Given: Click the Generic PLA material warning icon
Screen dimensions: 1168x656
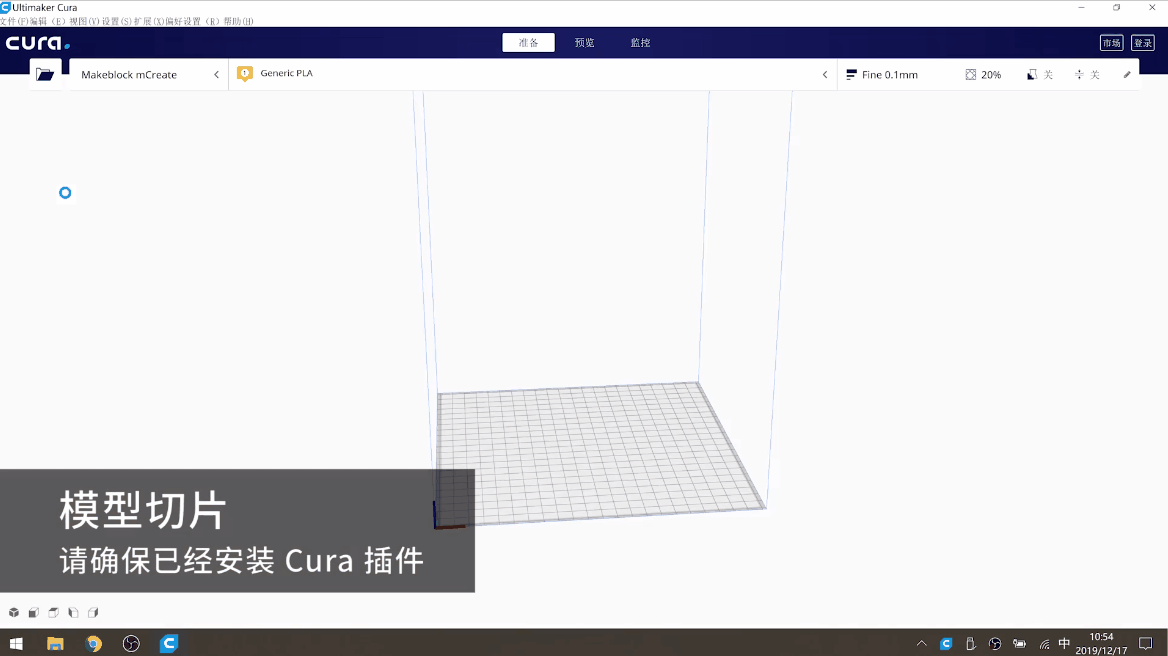Looking at the screenshot, I should (x=244, y=74).
